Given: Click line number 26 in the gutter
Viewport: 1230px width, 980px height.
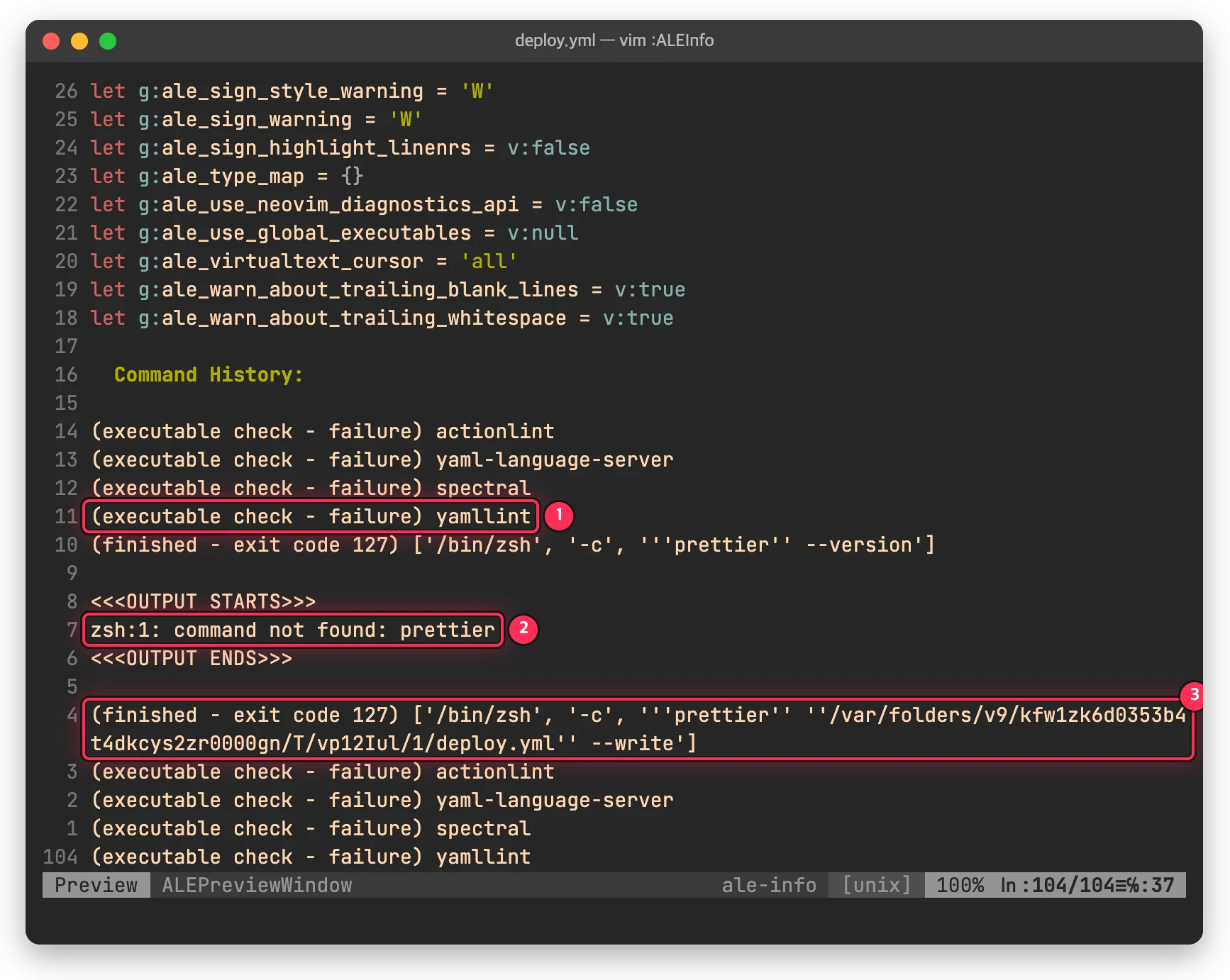Looking at the screenshot, I should pyautogui.click(x=66, y=91).
